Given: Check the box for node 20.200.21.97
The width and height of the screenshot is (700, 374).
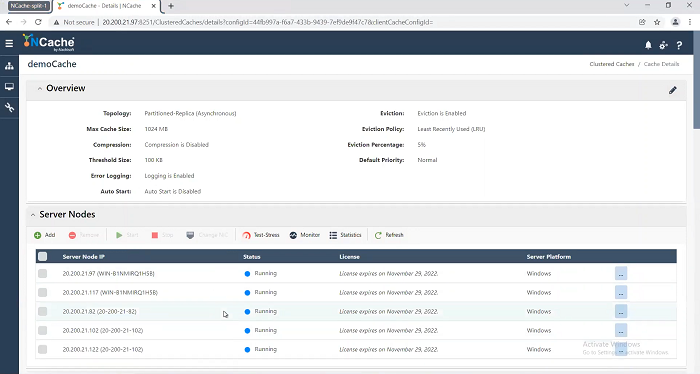Looking at the screenshot, I should point(42,274).
